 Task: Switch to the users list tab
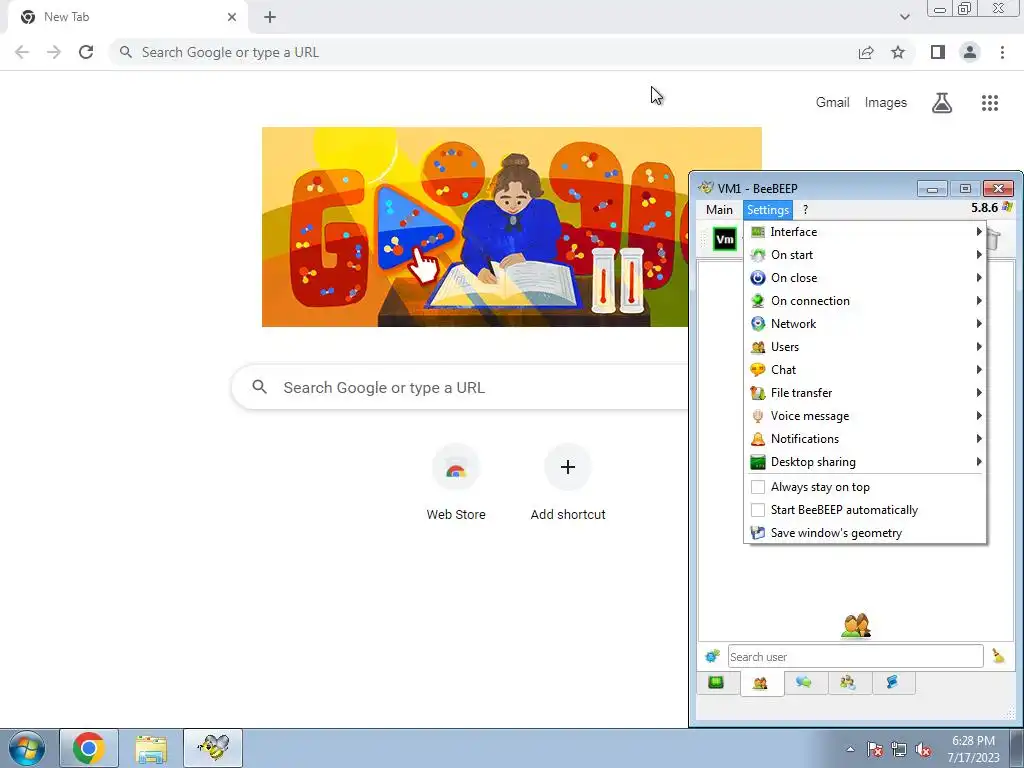(760, 684)
